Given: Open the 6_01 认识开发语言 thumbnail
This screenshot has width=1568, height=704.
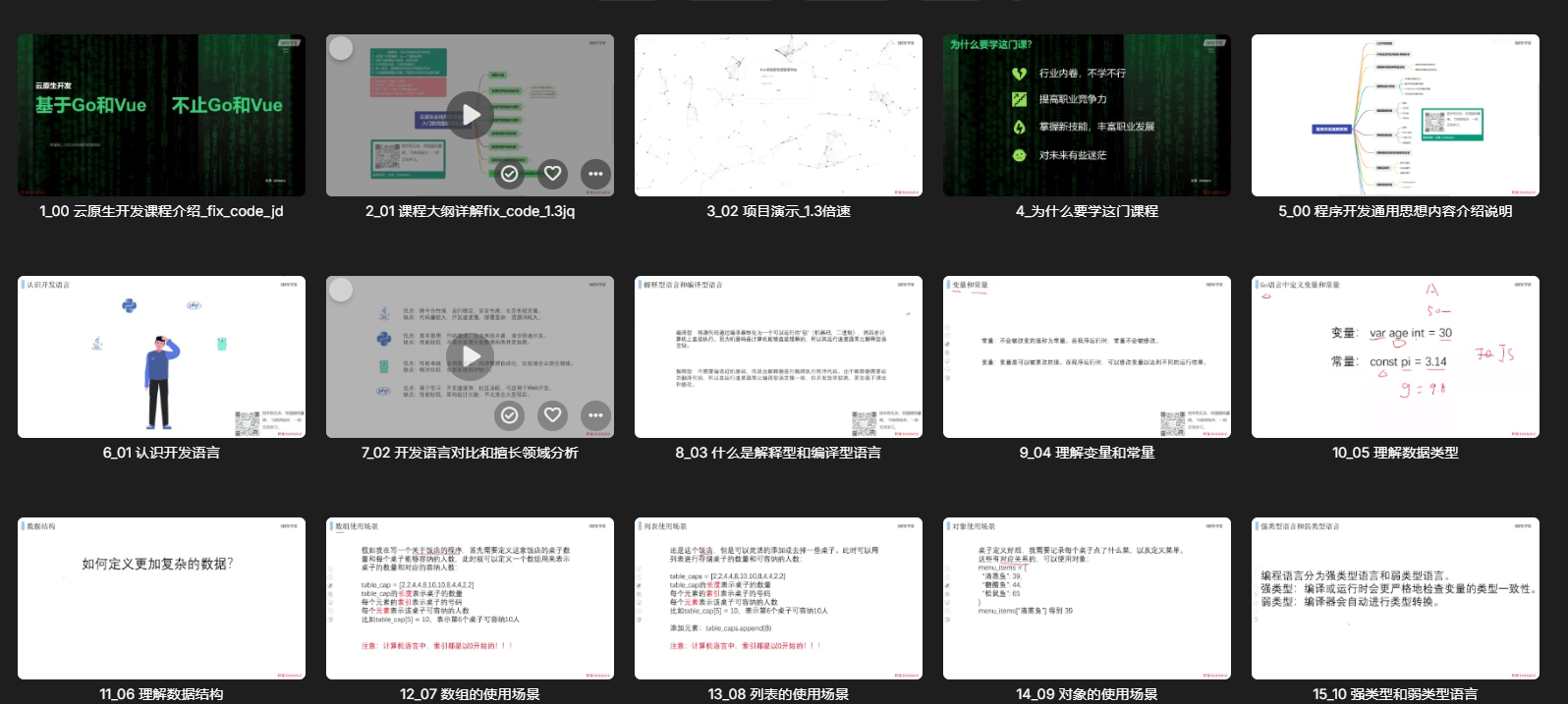Looking at the screenshot, I should 161,357.
